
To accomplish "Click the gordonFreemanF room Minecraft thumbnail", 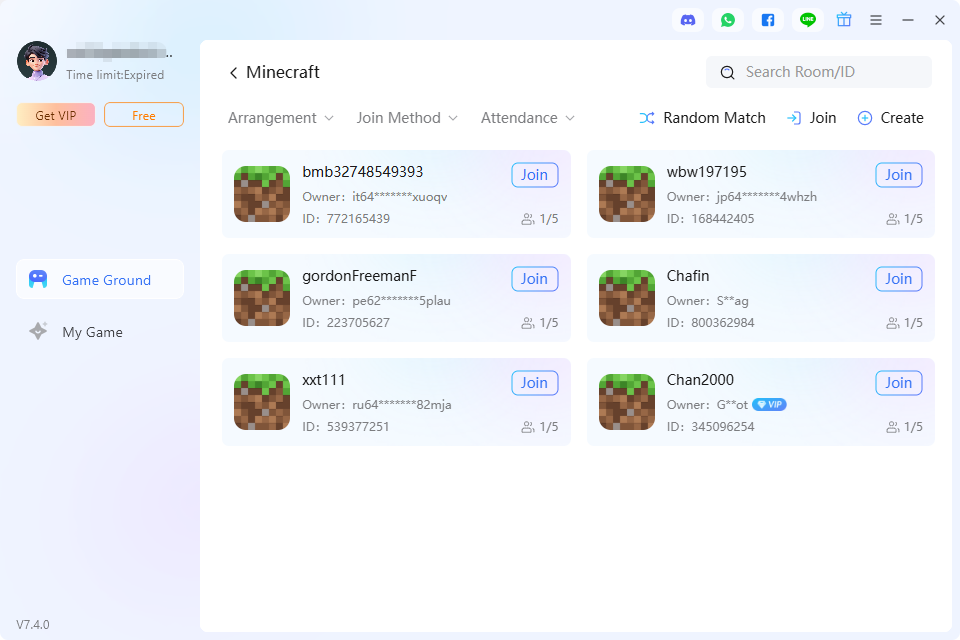I will pos(262,298).
